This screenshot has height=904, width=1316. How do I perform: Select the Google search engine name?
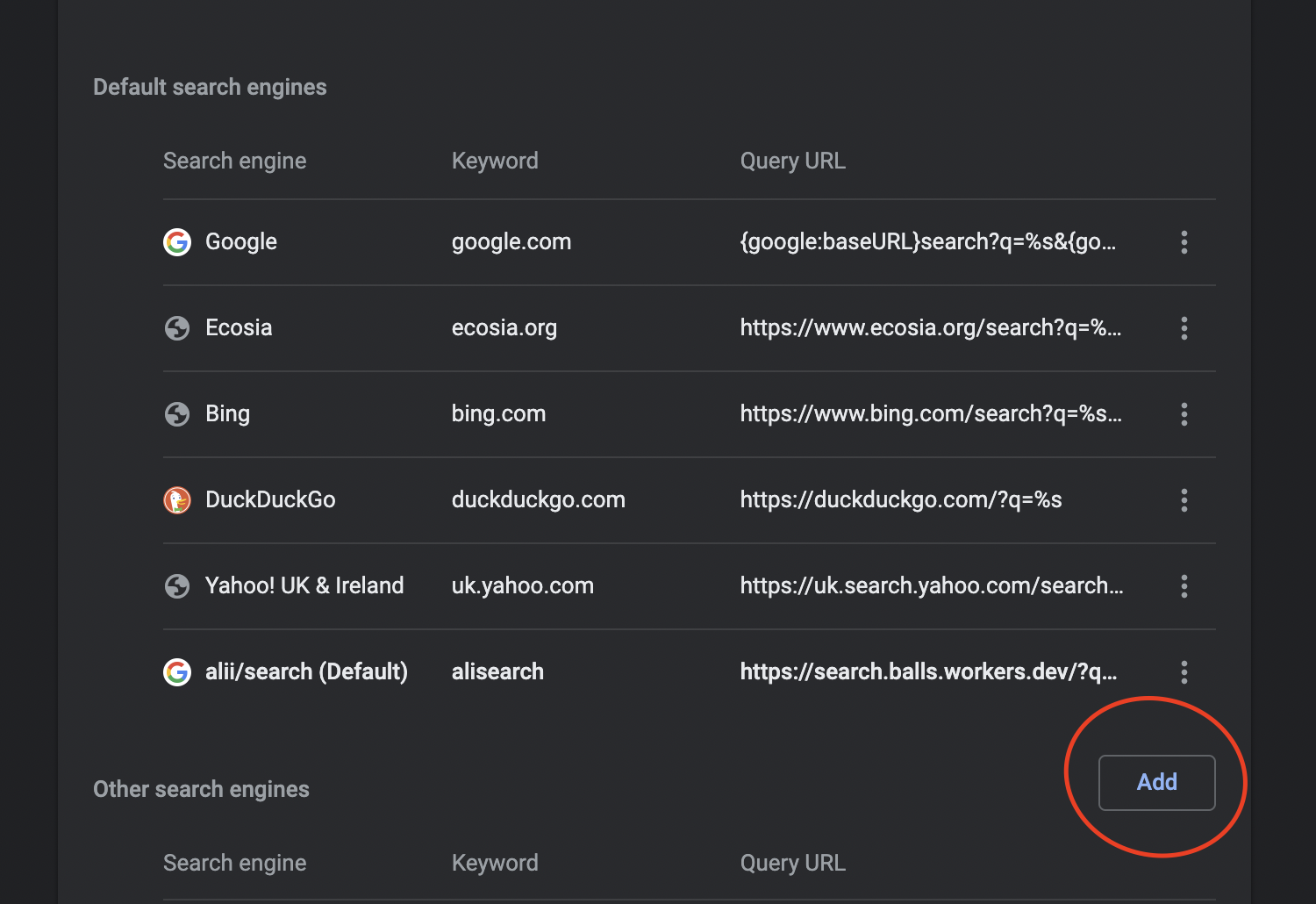pos(240,241)
